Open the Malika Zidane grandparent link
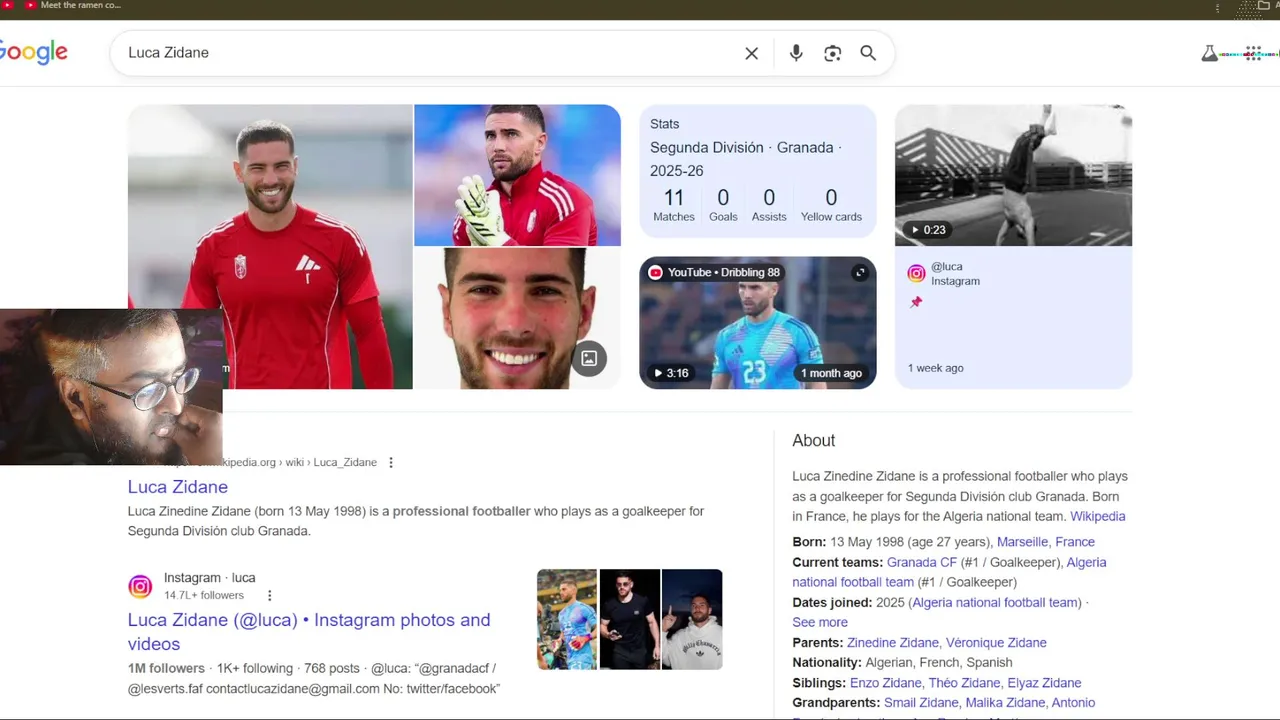 click(1005, 702)
